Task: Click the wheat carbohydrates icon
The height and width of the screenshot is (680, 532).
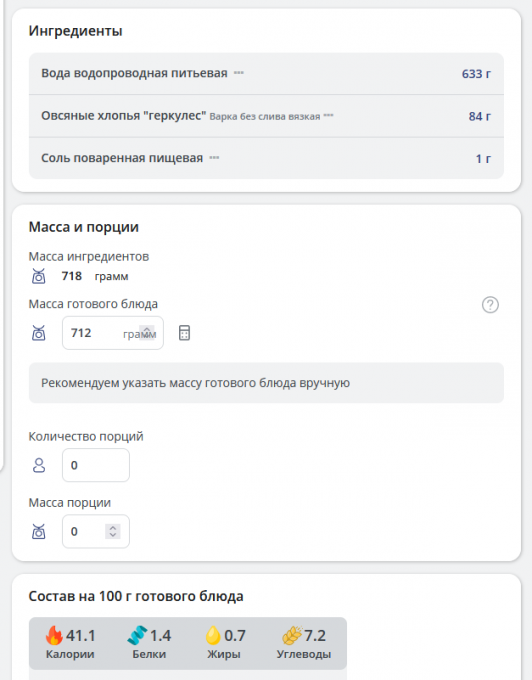Action: pos(292,636)
